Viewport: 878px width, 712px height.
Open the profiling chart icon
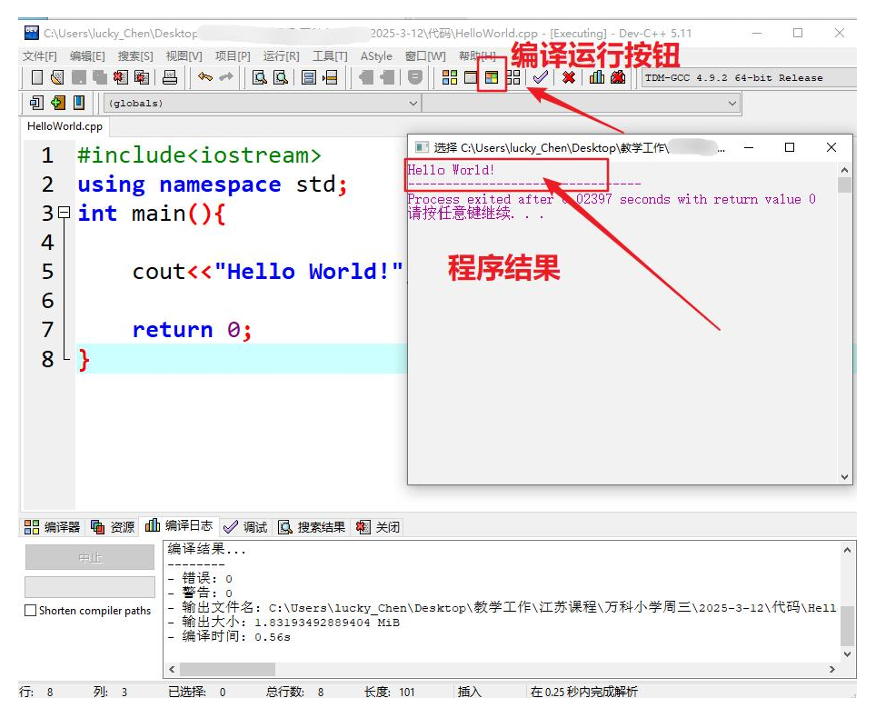pos(595,78)
